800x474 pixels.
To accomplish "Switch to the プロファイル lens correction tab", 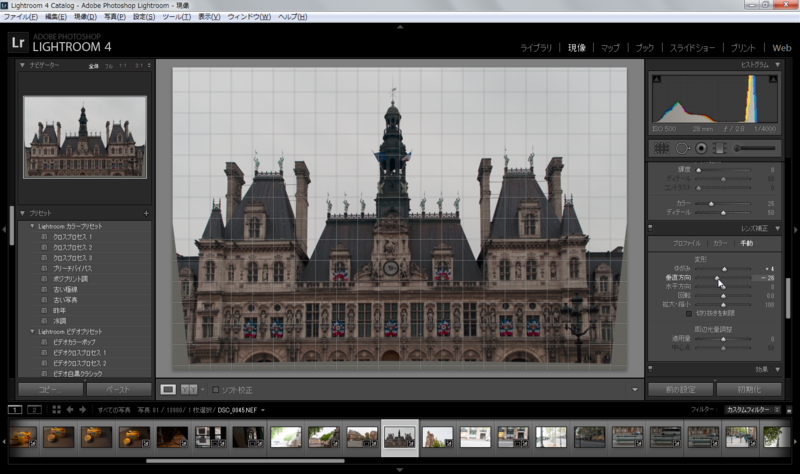I will pos(687,243).
